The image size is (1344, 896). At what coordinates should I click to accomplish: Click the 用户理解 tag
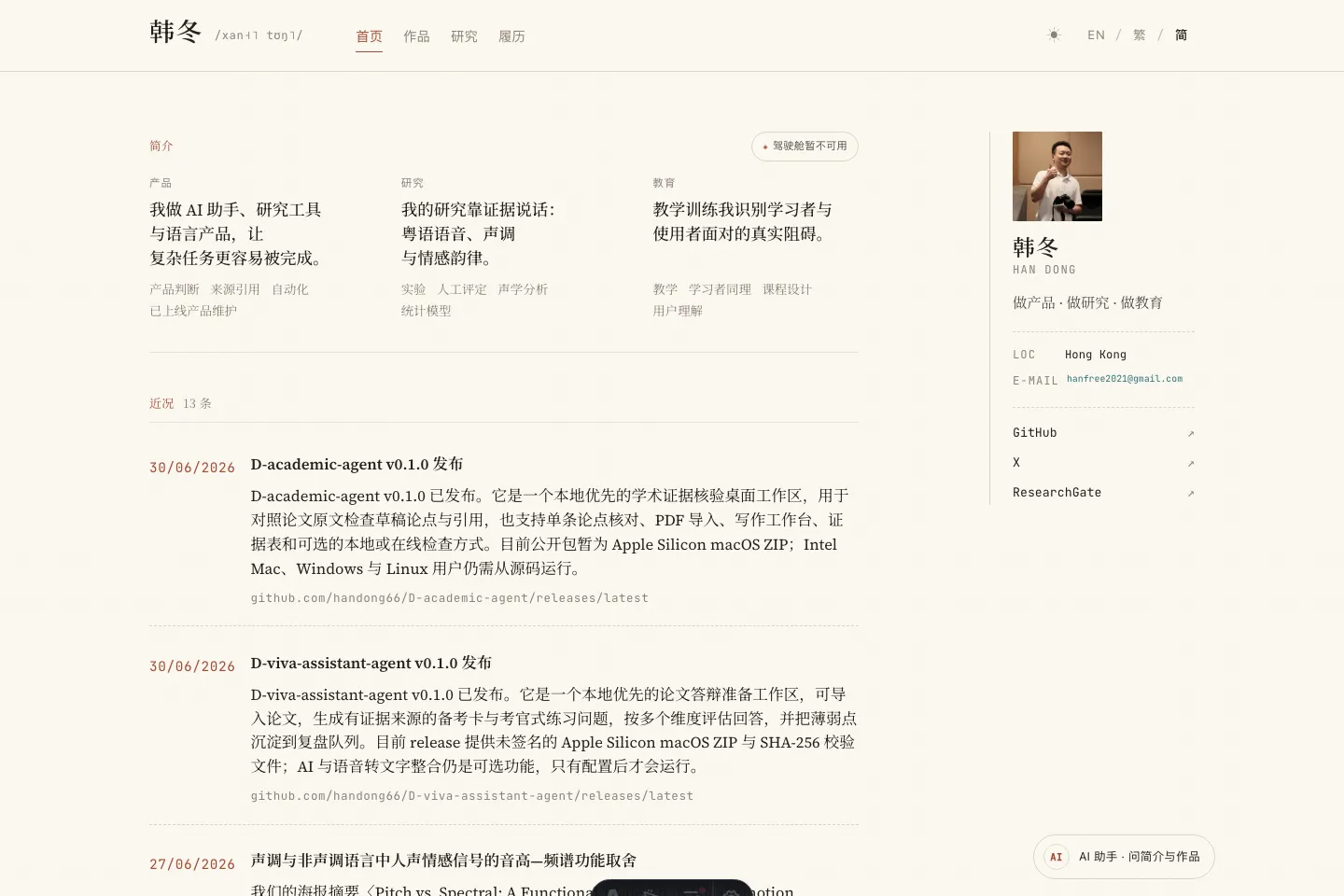coord(678,311)
